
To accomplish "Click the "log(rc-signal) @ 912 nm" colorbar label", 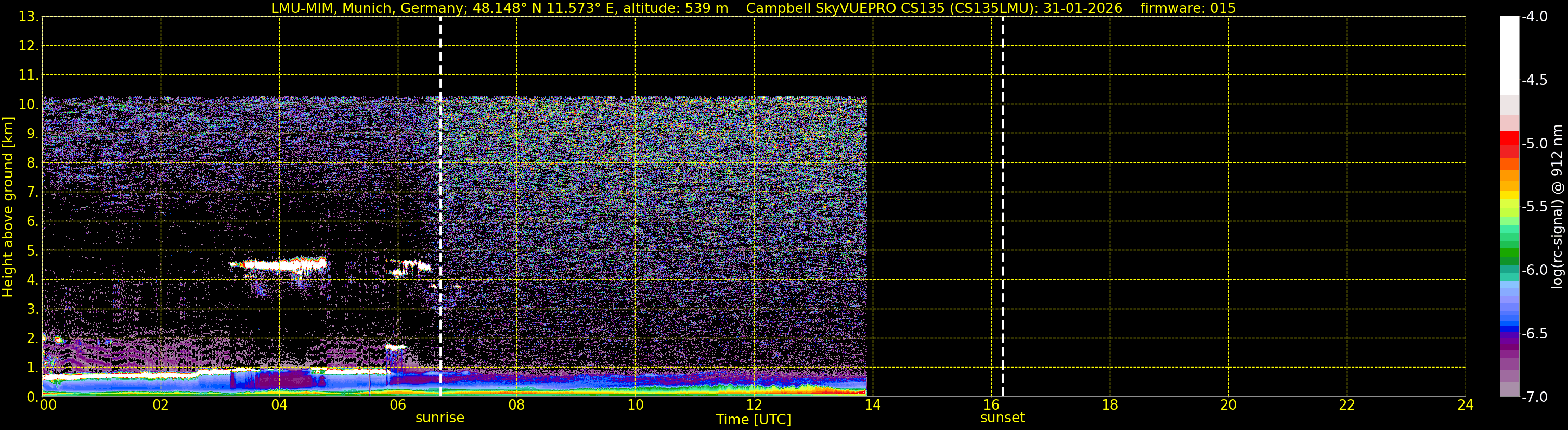I will point(1557,207).
